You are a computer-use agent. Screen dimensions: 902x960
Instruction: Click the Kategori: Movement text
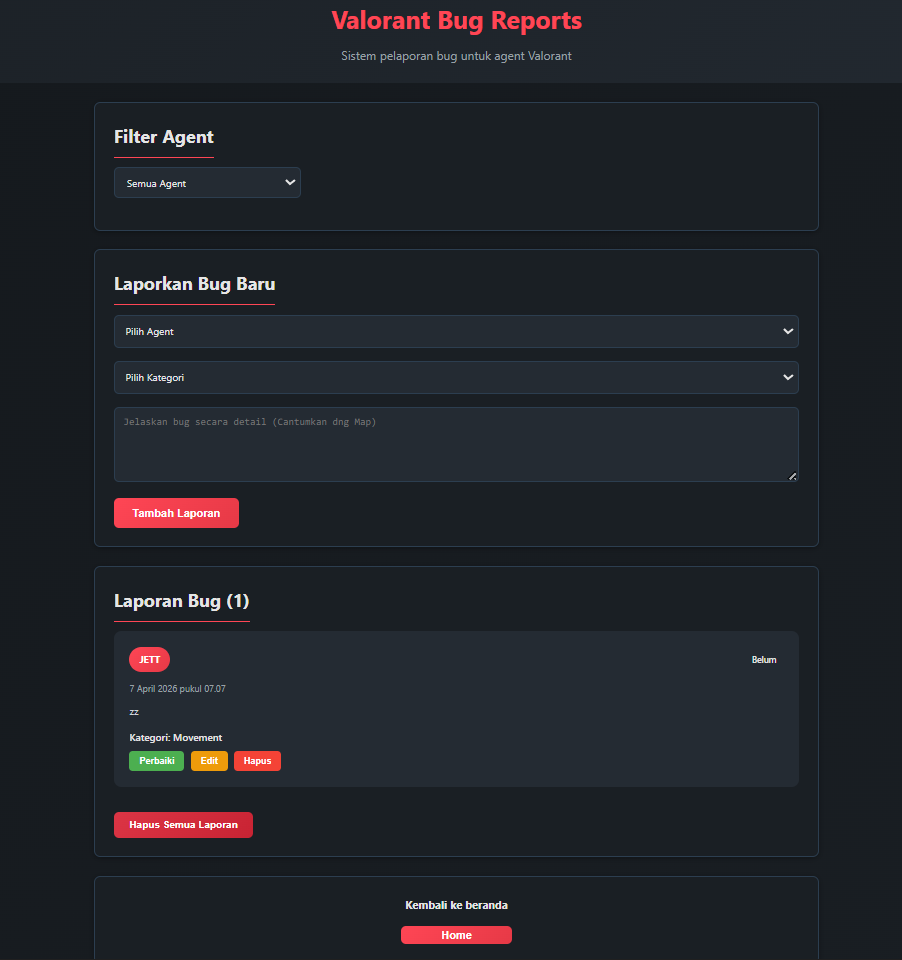tap(176, 738)
